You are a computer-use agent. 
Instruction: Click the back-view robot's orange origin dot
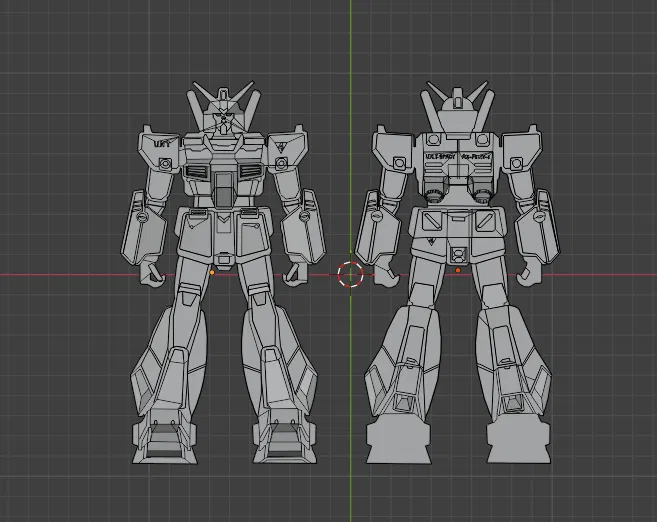pos(458,271)
